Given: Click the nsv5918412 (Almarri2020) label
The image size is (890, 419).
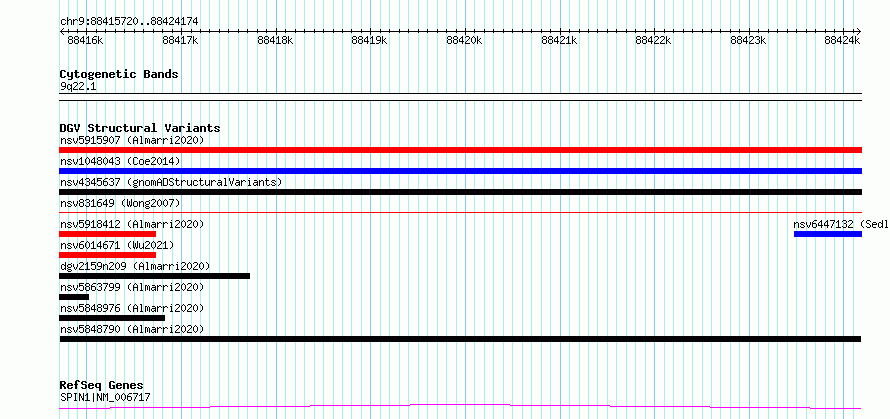Looking at the screenshot, I should click(x=132, y=224).
